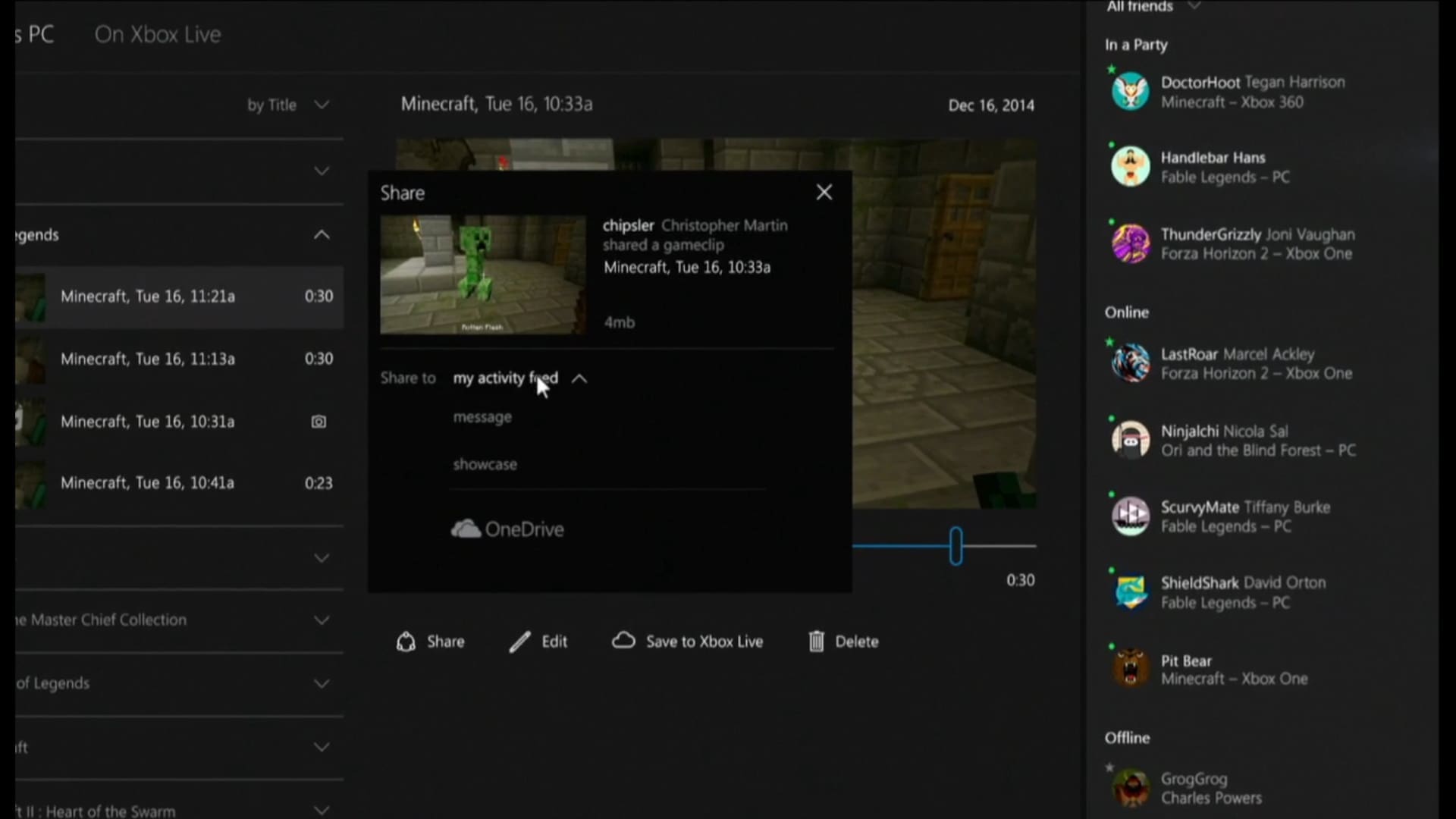Click ShieldShark David Orton name
The width and height of the screenshot is (1456, 819).
[1243, 583]
